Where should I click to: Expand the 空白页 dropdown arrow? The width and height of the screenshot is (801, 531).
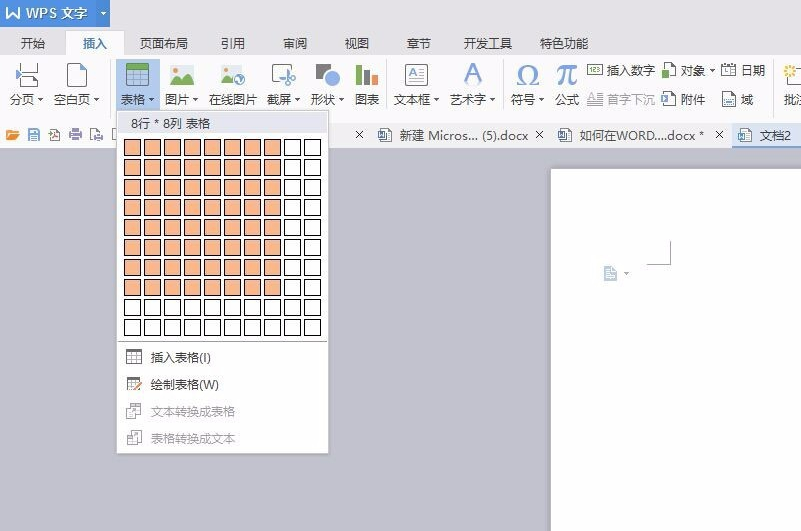(x=97, y=100)
